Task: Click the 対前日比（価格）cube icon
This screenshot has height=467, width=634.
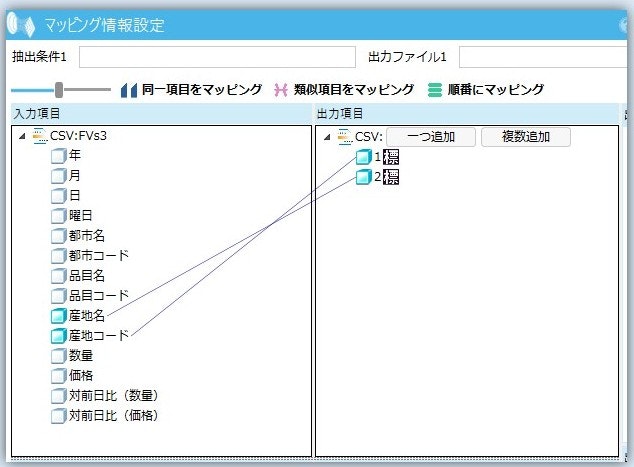Action: (59, 416)
